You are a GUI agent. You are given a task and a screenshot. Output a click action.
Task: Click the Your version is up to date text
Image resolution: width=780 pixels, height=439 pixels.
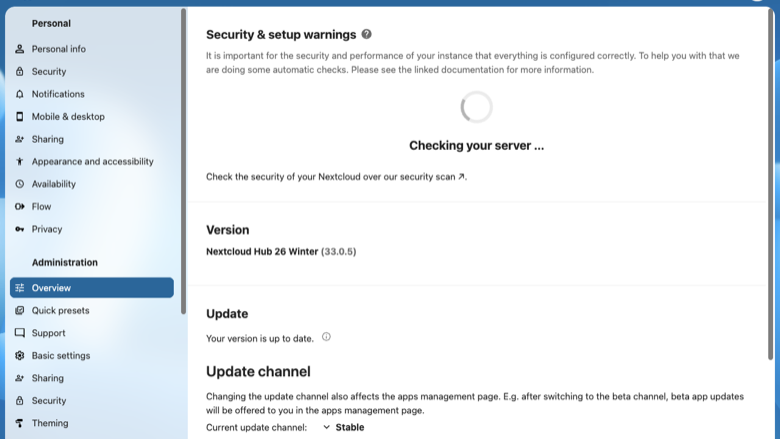(260, 339)
